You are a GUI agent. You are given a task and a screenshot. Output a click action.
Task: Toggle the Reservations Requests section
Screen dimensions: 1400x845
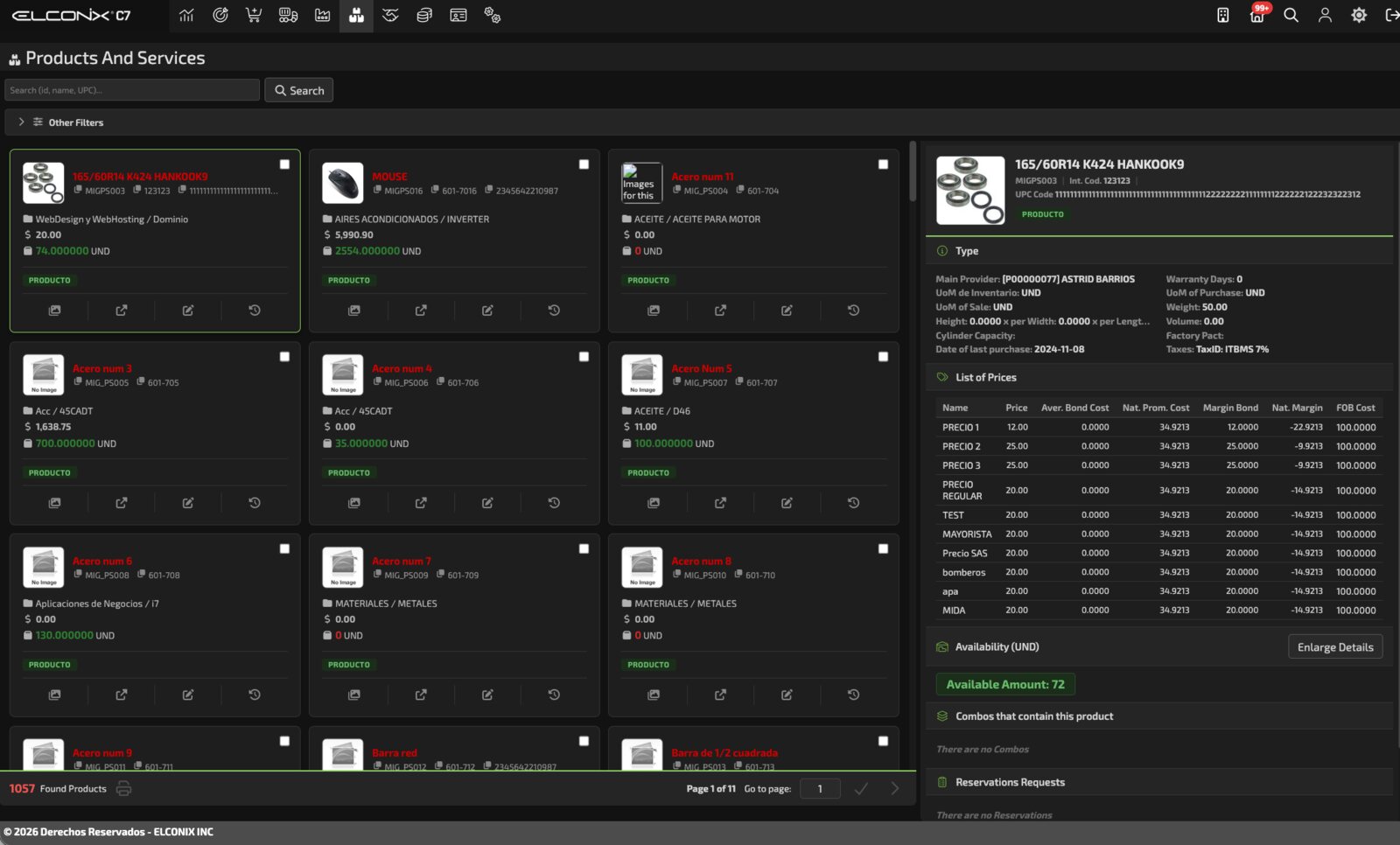coord(1158,782)
